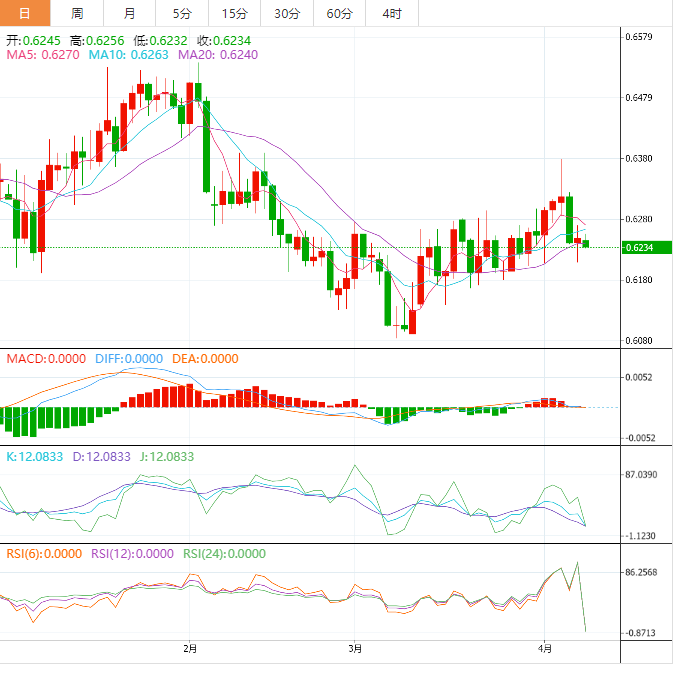Switch to the 5分 chart tab
The image size is (676, 673).
click(x=181, y=13)
